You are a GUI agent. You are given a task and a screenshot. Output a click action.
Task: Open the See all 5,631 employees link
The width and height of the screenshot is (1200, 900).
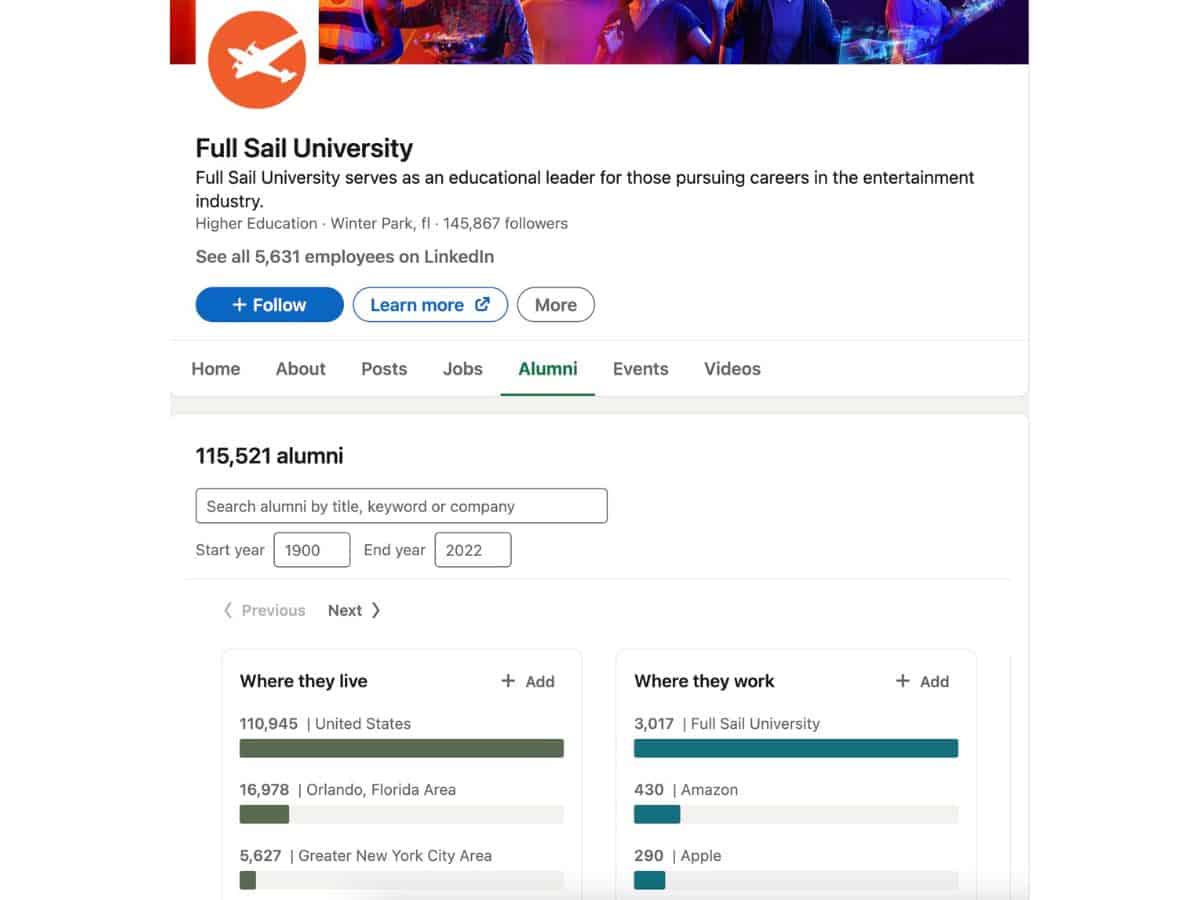tap(344, 257)
